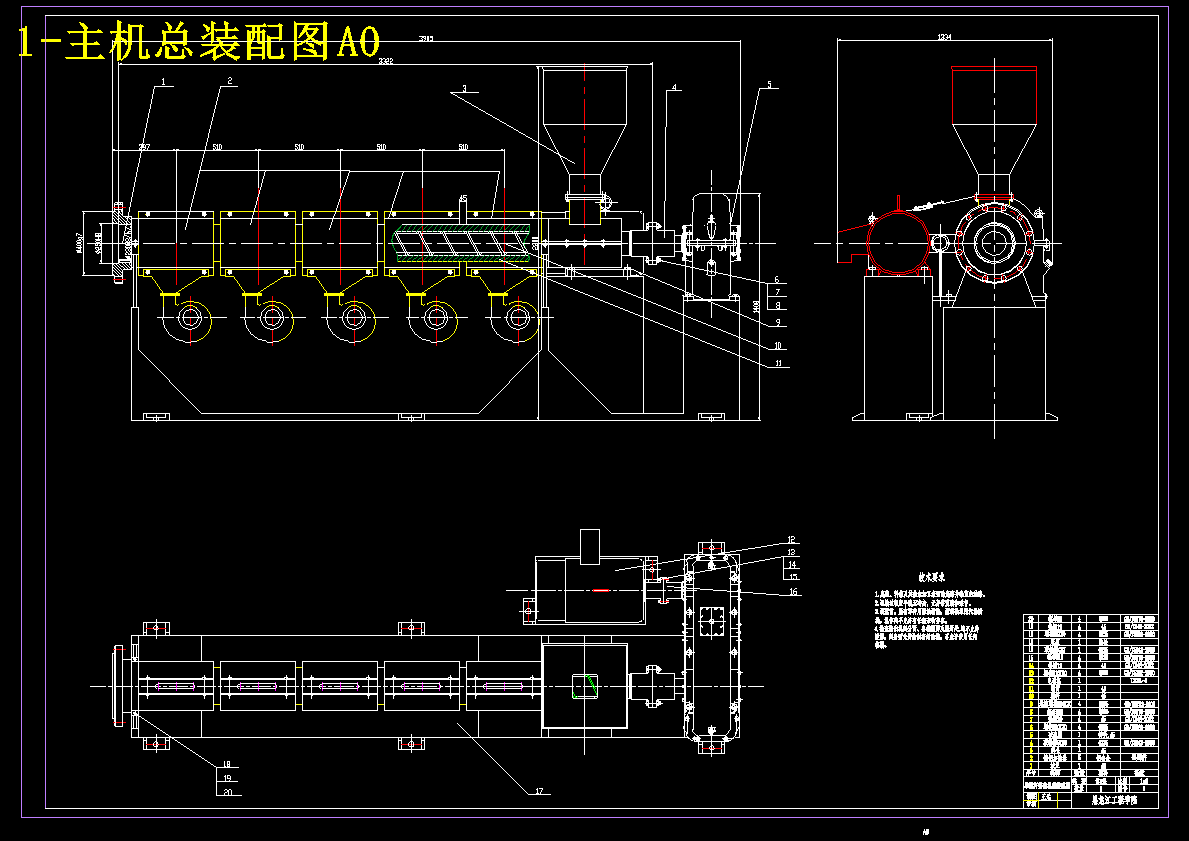Screen dimensions: 1189x841
Task: Select the 3322 length dimension text
Action: [x=386, y=61]
